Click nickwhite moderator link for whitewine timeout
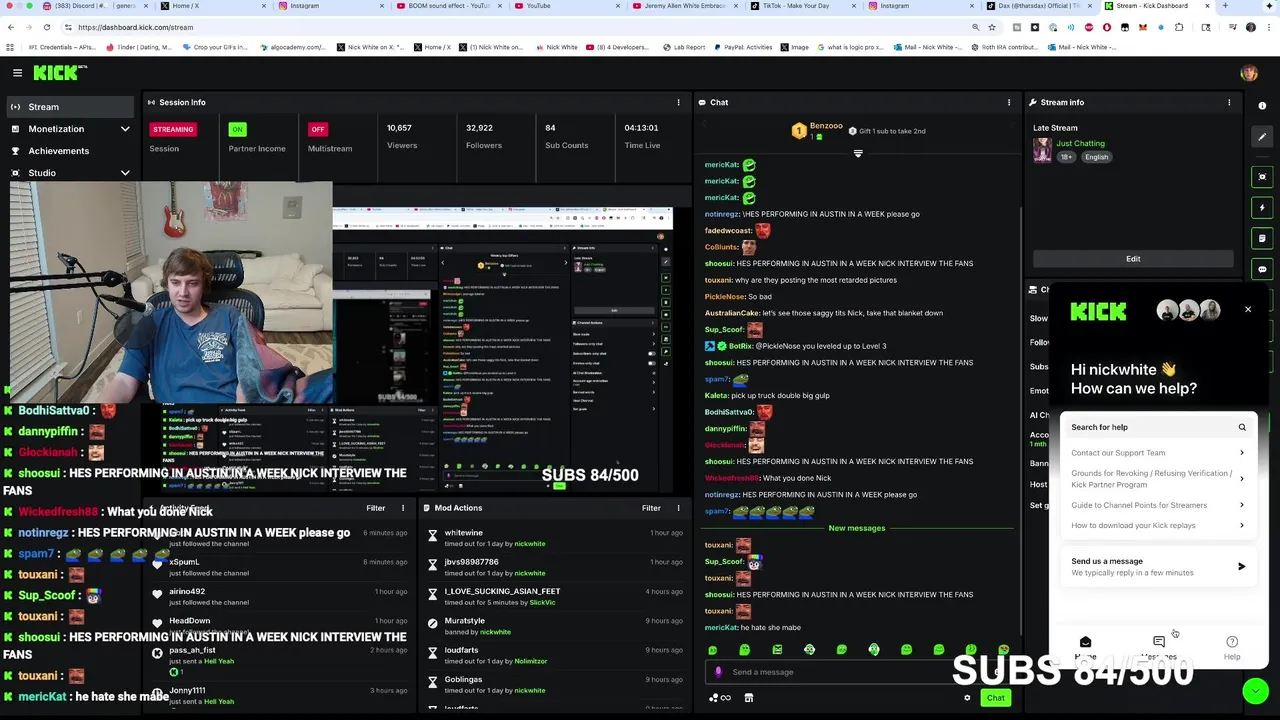 (529, 544)
